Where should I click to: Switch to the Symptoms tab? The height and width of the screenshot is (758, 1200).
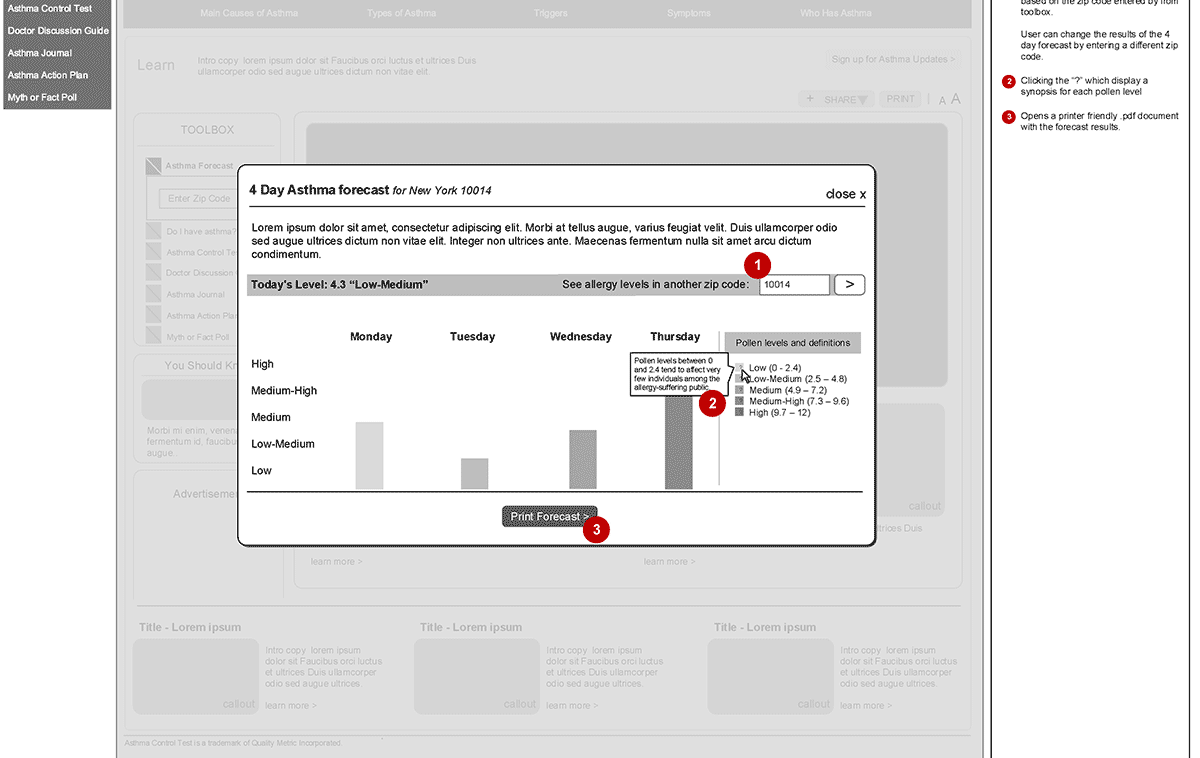688,13
